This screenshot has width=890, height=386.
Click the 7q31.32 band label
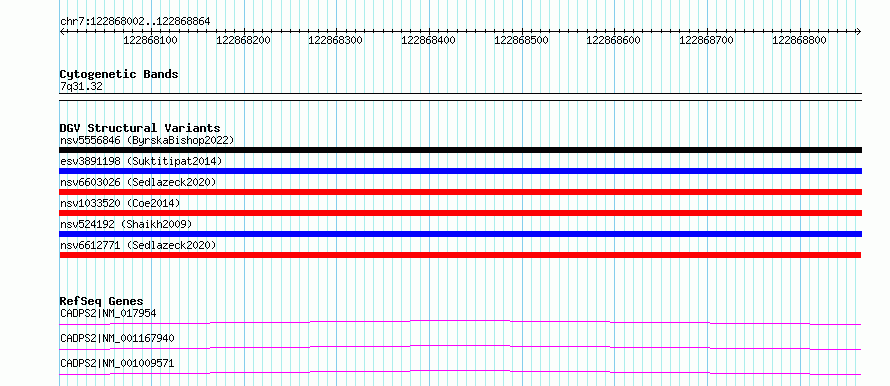coord(81,87)
